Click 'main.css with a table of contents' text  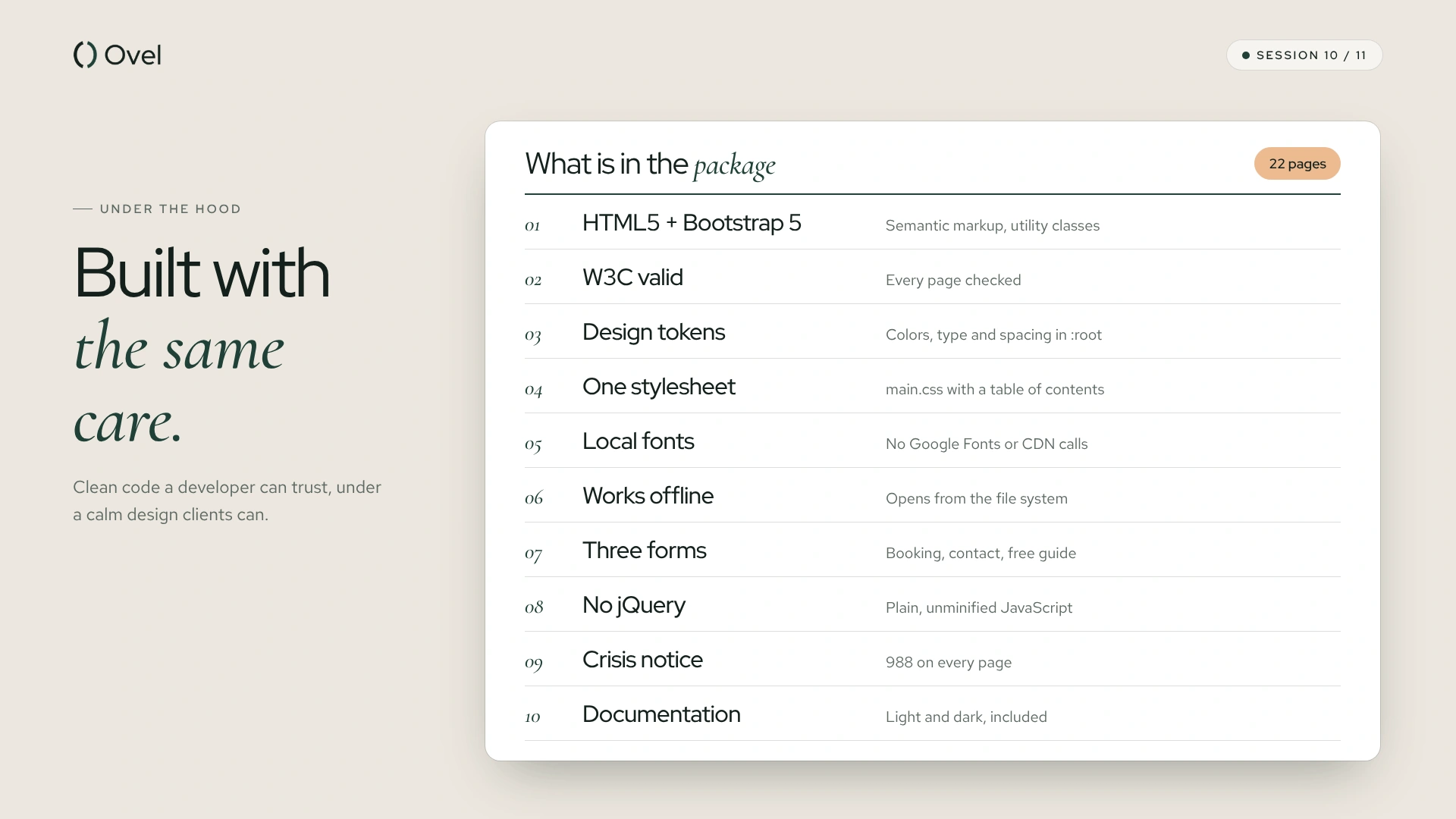(995, 389)
